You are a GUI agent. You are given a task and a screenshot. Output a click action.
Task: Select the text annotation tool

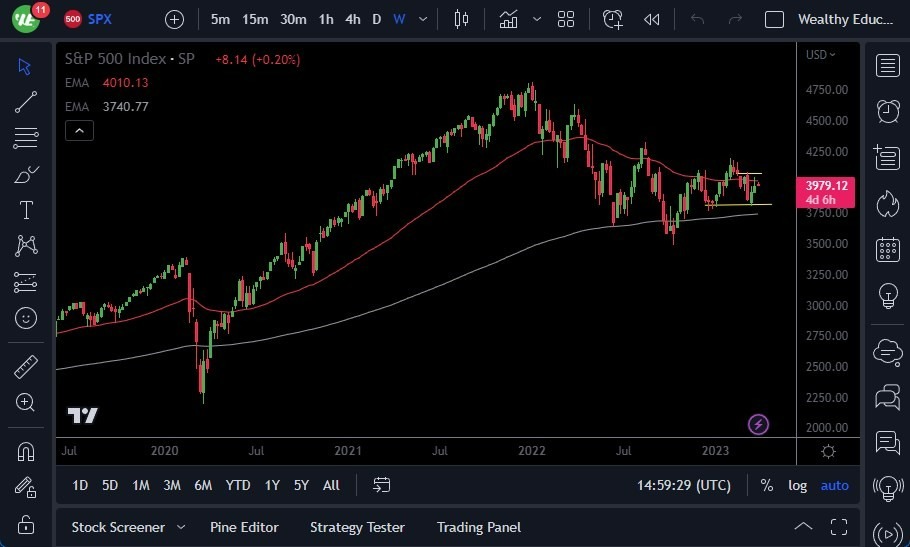pyautogui.click(x=26, y=210)
